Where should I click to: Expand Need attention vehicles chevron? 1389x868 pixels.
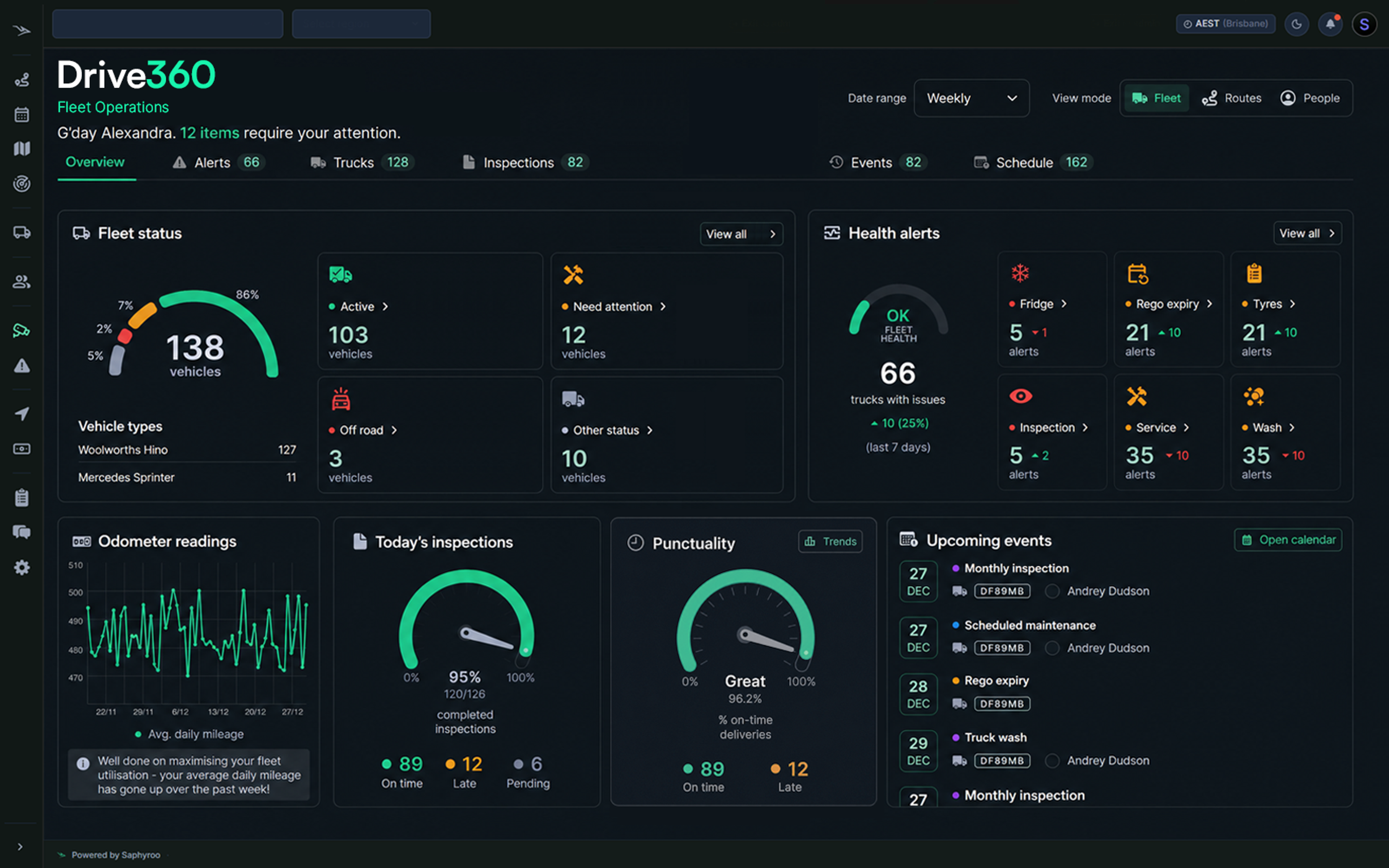663,307
